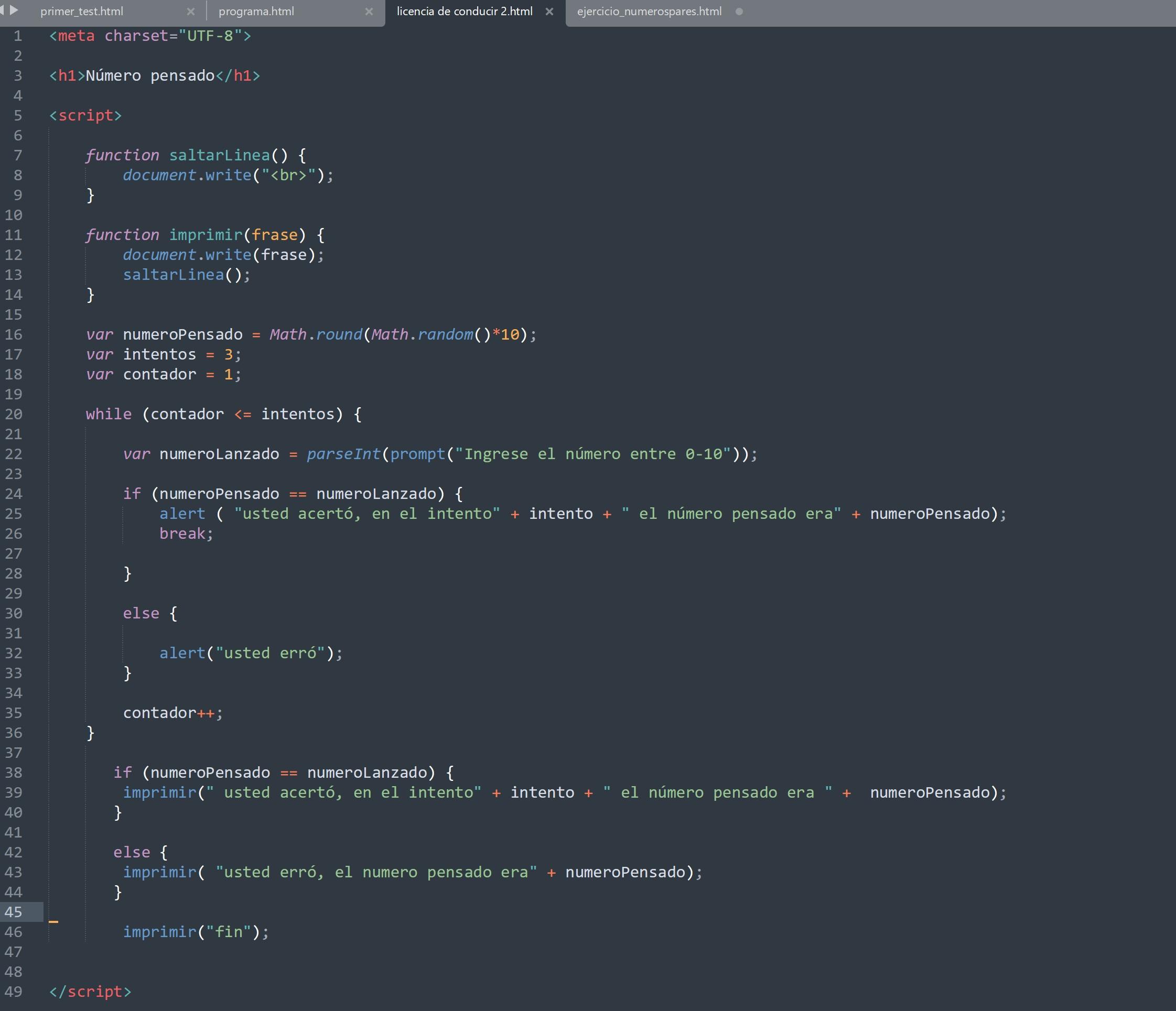1176x1011 pixels.
Task: Click line number 49 in the gutter
Action: pyautogui.click(x=13, y=991)
